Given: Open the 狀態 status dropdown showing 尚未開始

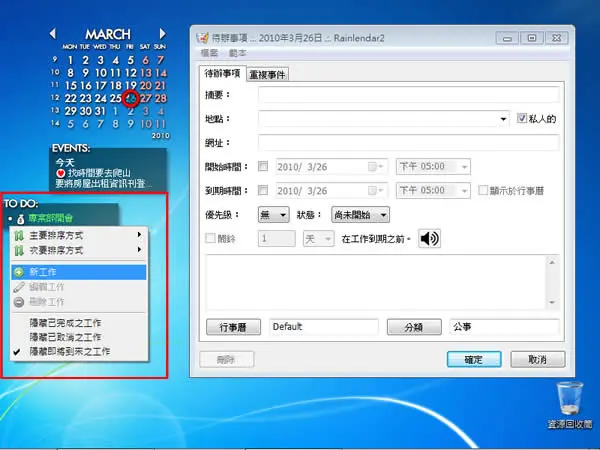Looking at the screenshot, I should (360, 215).
